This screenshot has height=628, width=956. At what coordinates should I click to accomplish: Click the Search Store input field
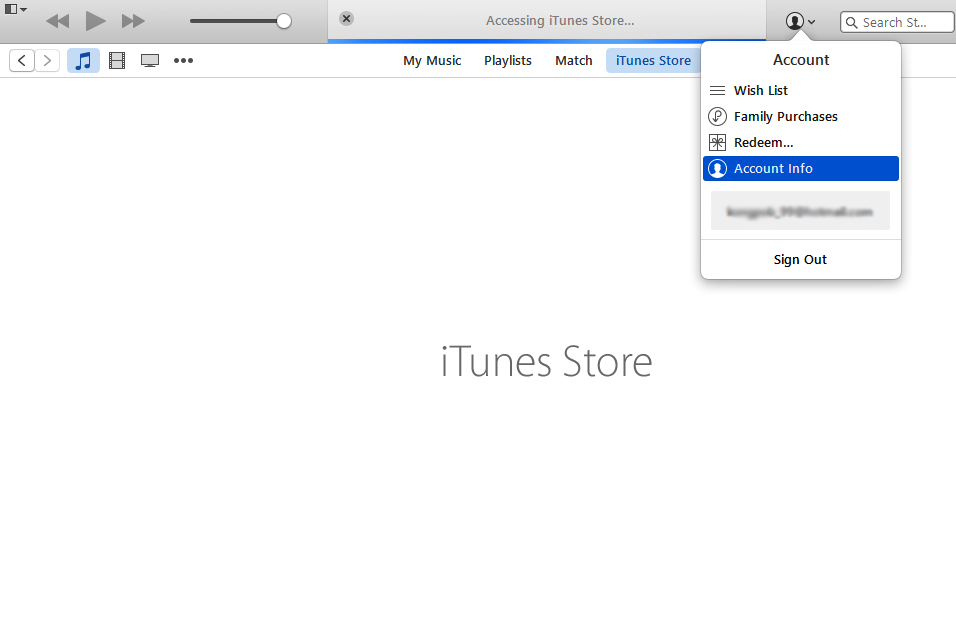pos(897,23)
